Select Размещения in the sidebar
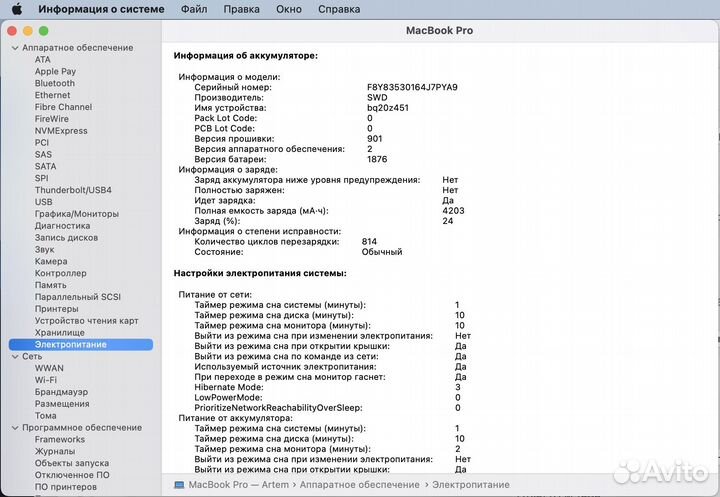Image resolution: width=720 pixels, height=497 pixels. 62,404
